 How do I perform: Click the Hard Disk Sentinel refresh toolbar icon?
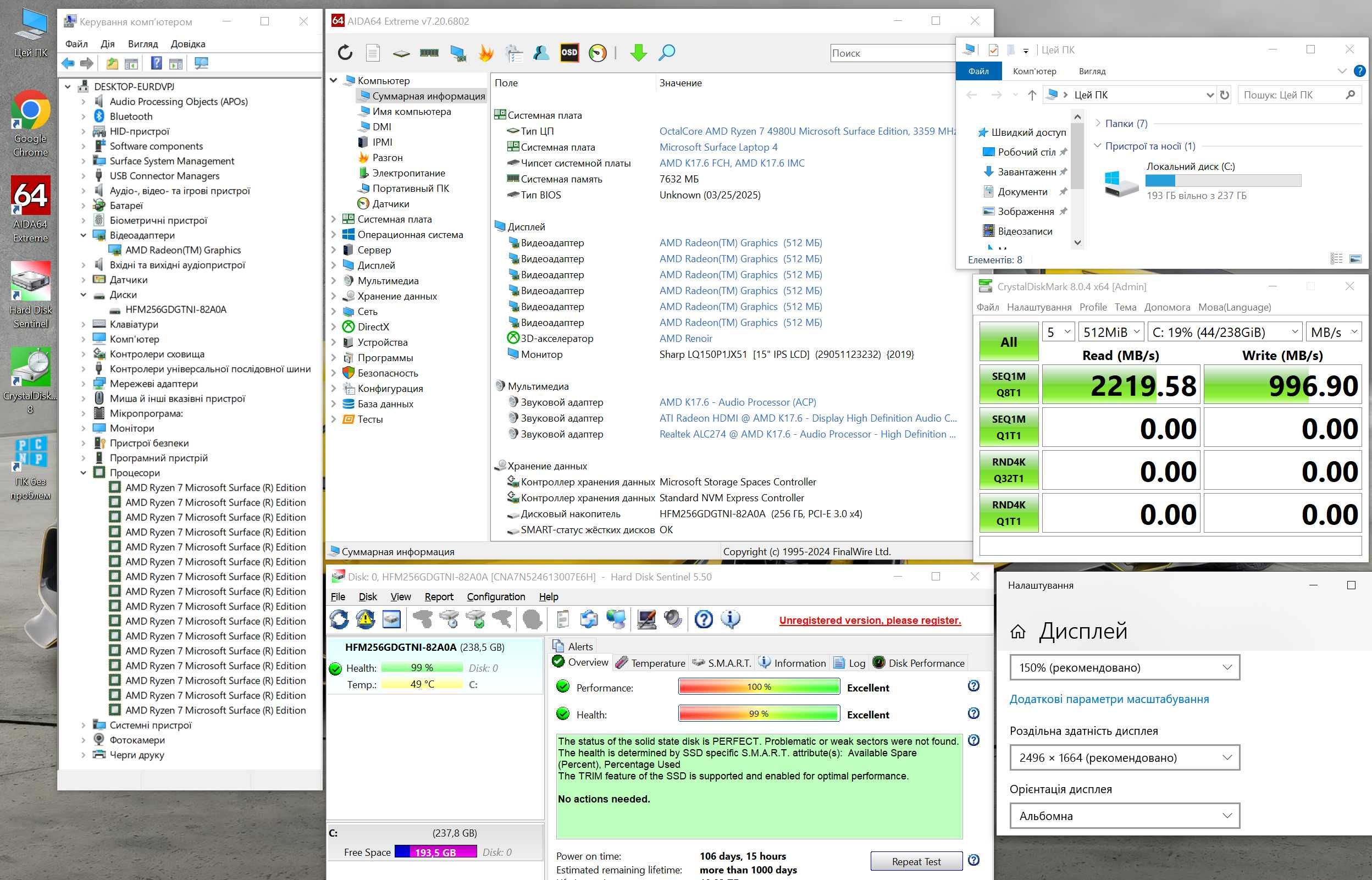[x=340, y=619]
